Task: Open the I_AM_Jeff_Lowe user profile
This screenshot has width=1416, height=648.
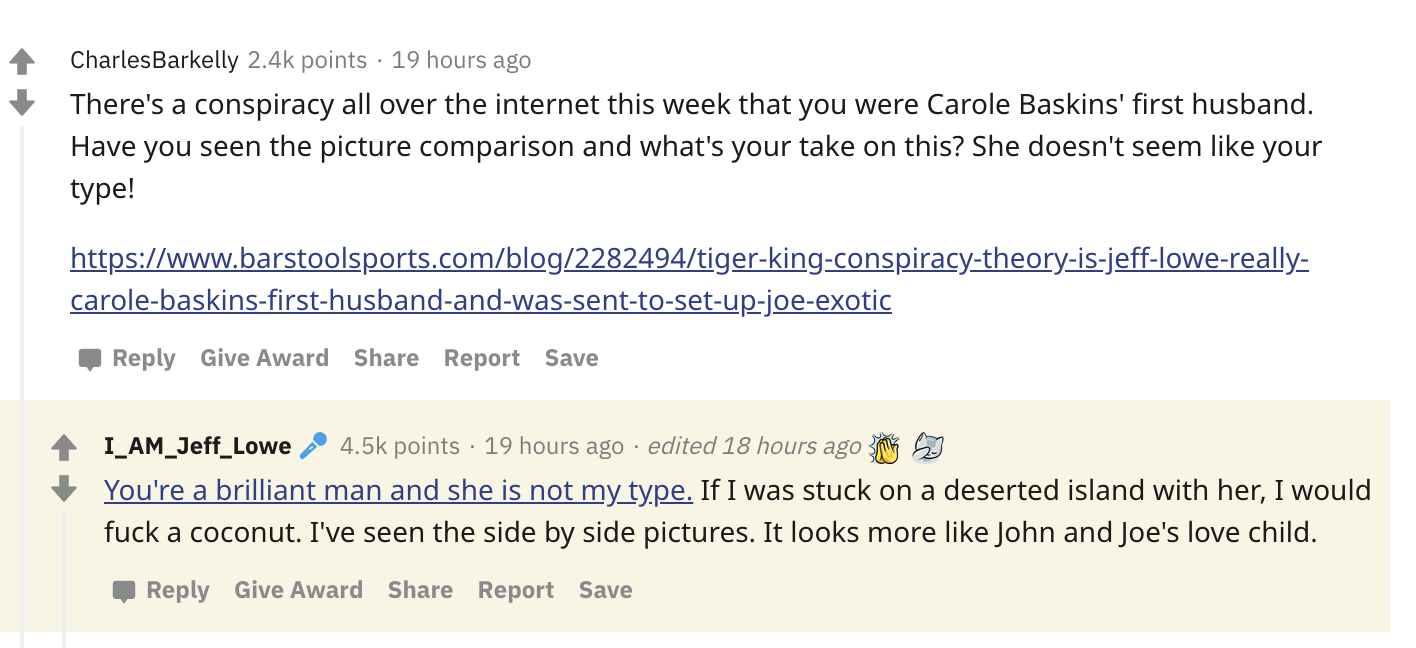Action: 197,446
